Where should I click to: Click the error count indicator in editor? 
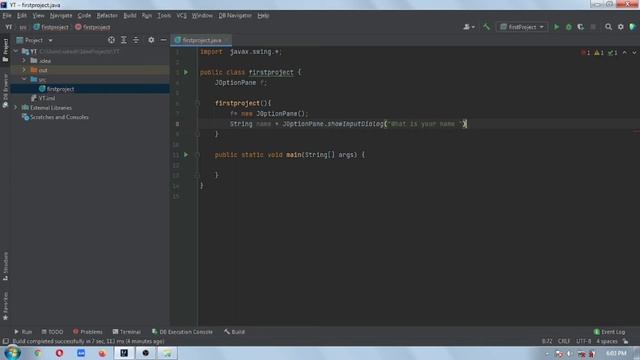click(586, 53)
